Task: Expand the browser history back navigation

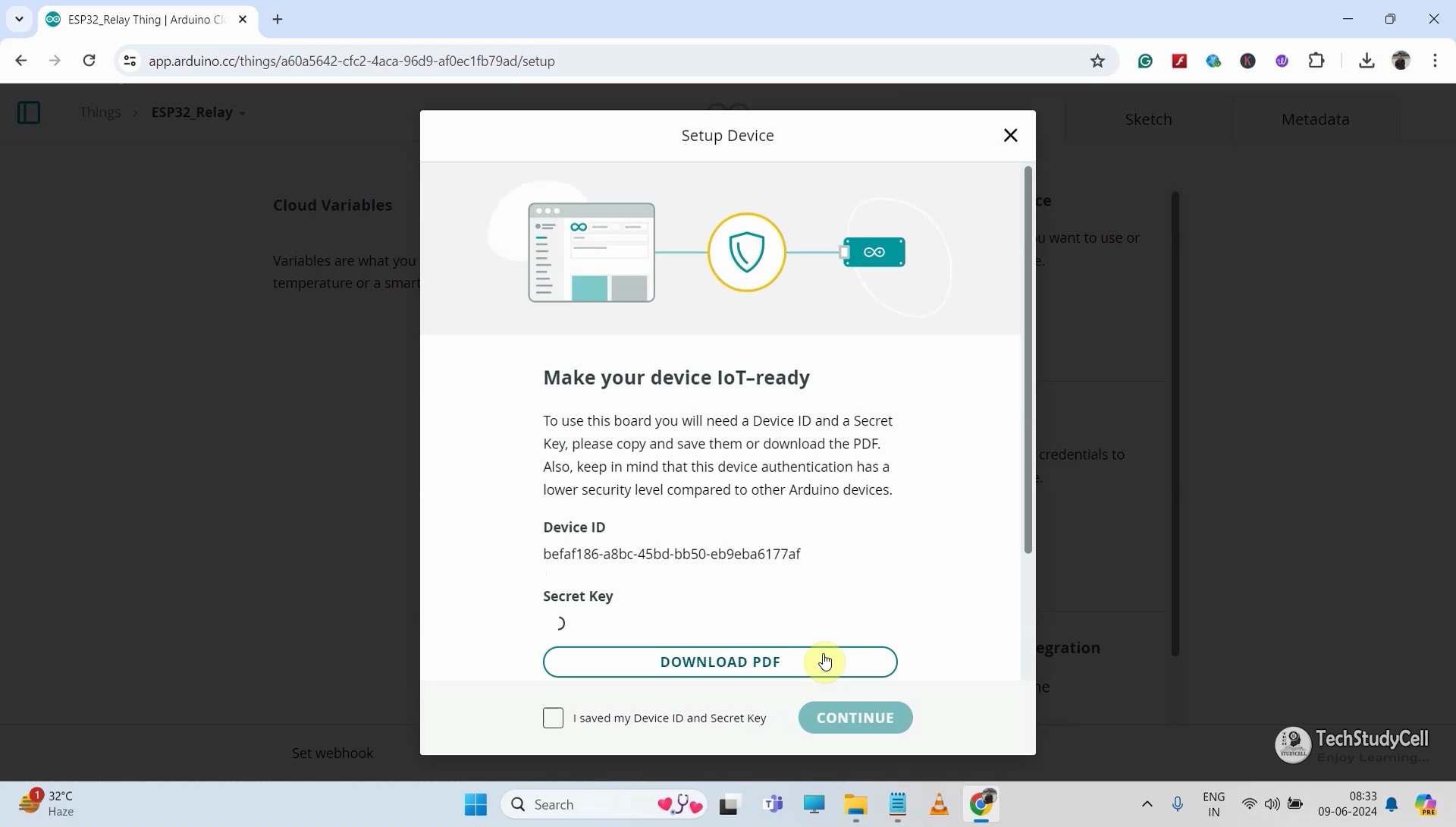Action: tap(21, 62)
